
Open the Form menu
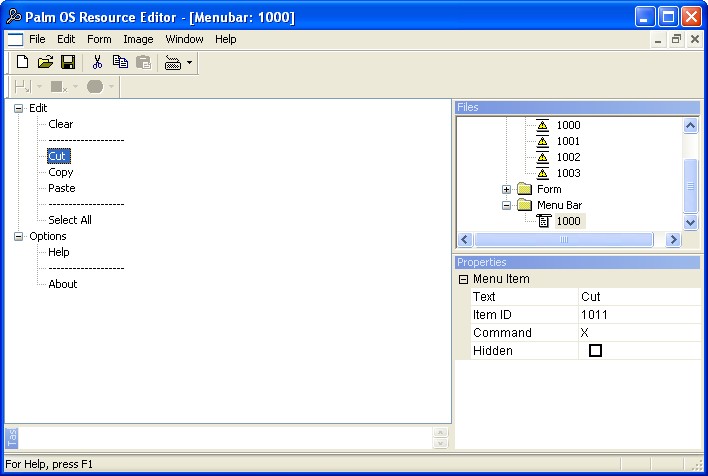pos(99,39)
